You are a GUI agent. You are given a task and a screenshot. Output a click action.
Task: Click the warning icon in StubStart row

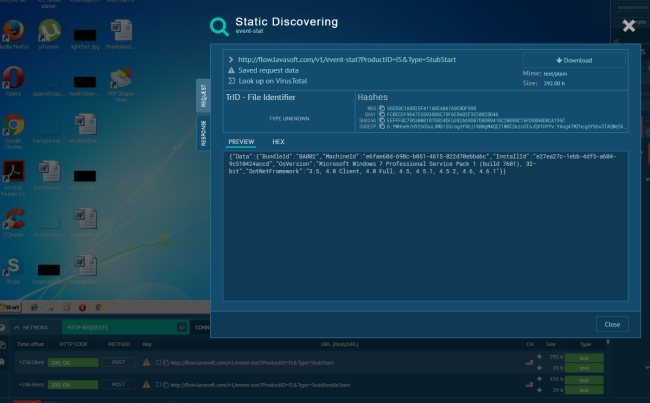point(146,362)
